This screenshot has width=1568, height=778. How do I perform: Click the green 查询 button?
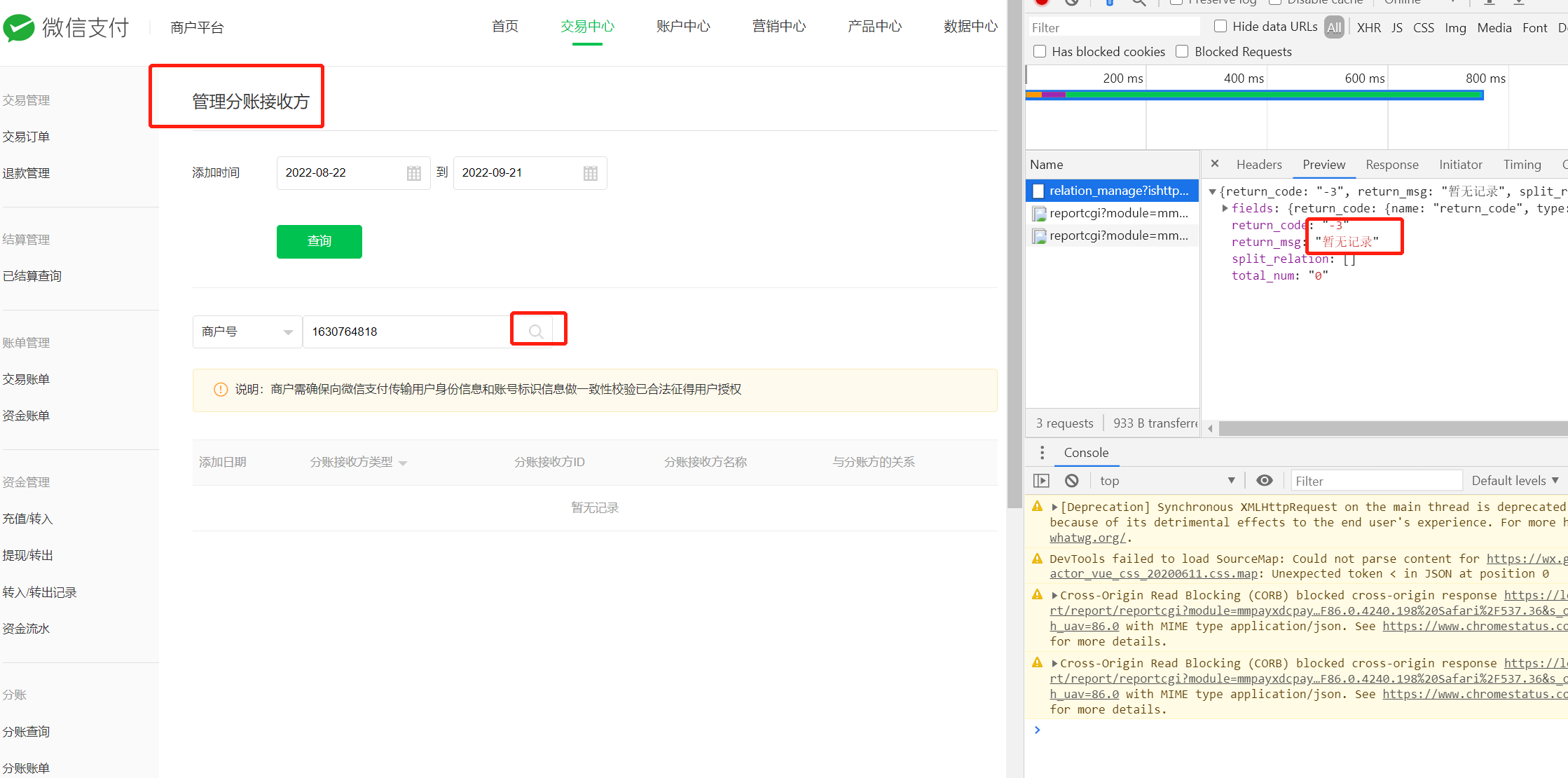[319, 241]
